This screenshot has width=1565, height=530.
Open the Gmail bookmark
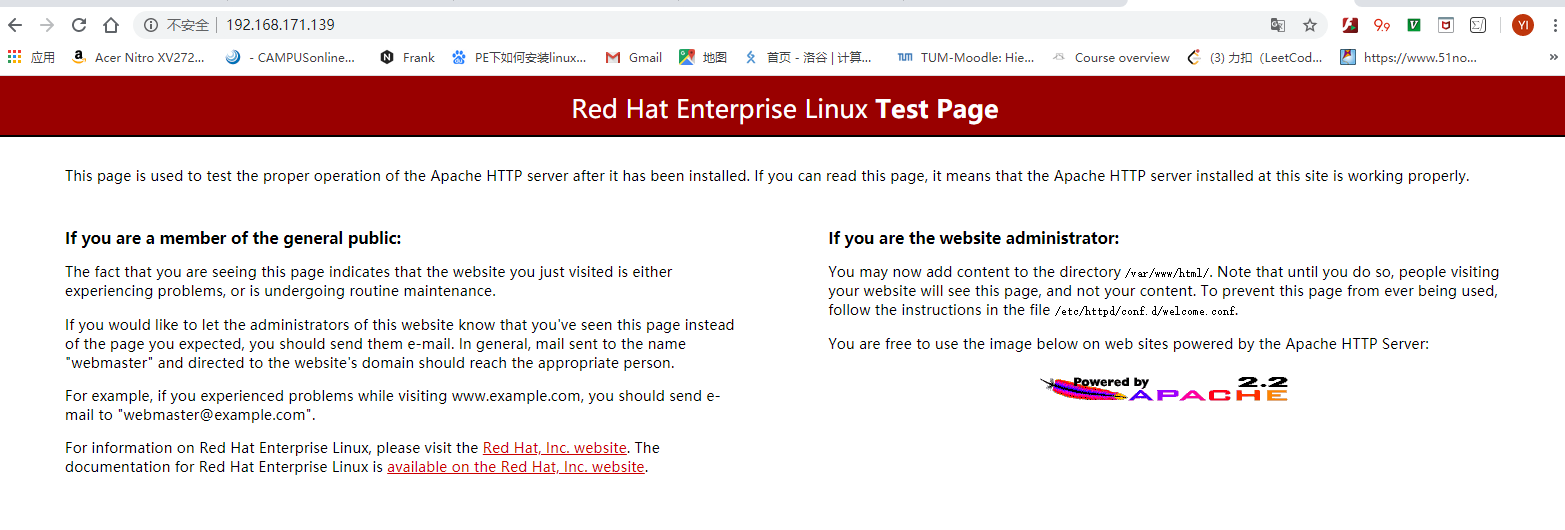[x=634, y=57]
